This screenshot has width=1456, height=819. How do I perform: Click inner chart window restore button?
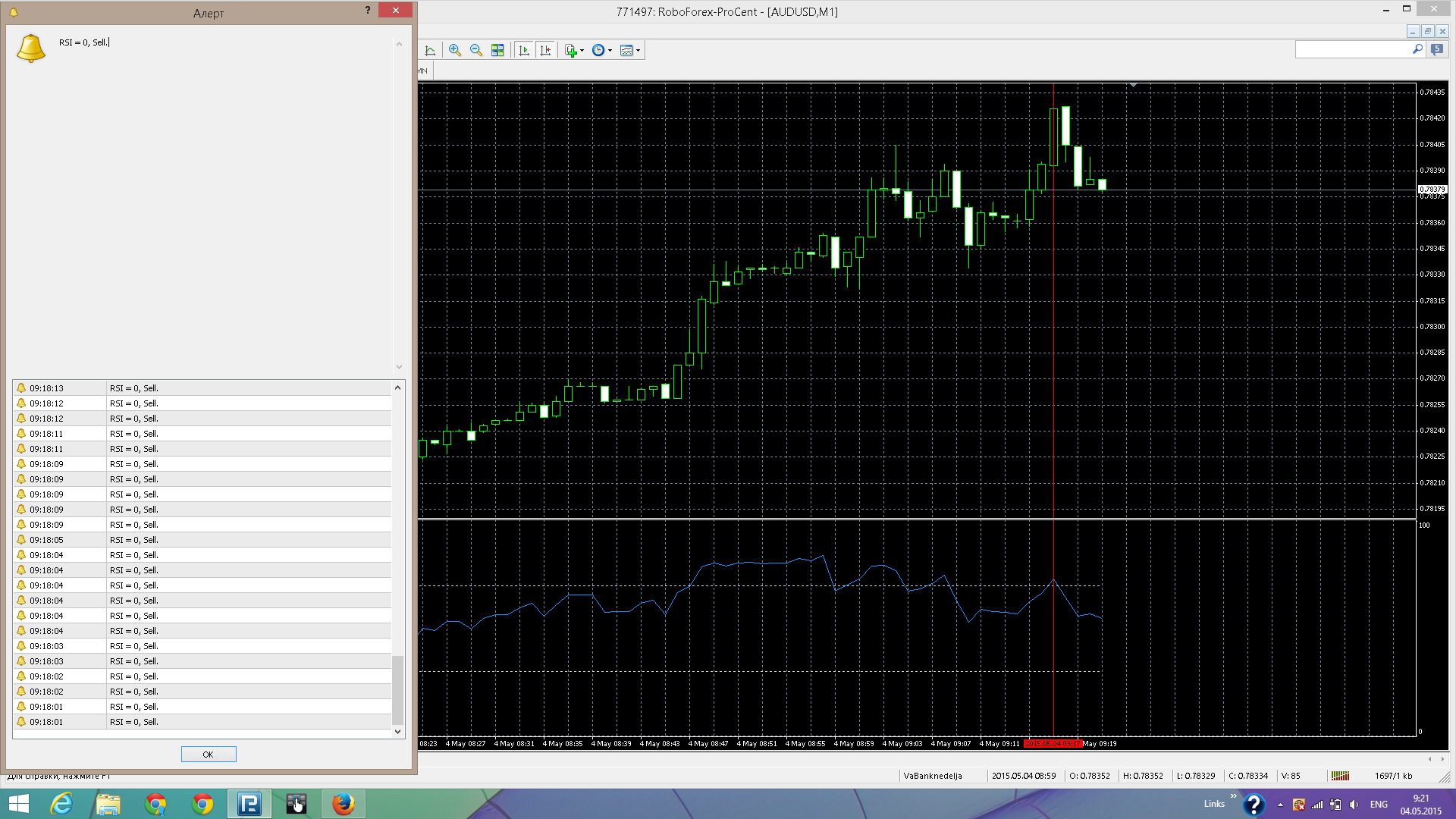tap(1427, 32)
